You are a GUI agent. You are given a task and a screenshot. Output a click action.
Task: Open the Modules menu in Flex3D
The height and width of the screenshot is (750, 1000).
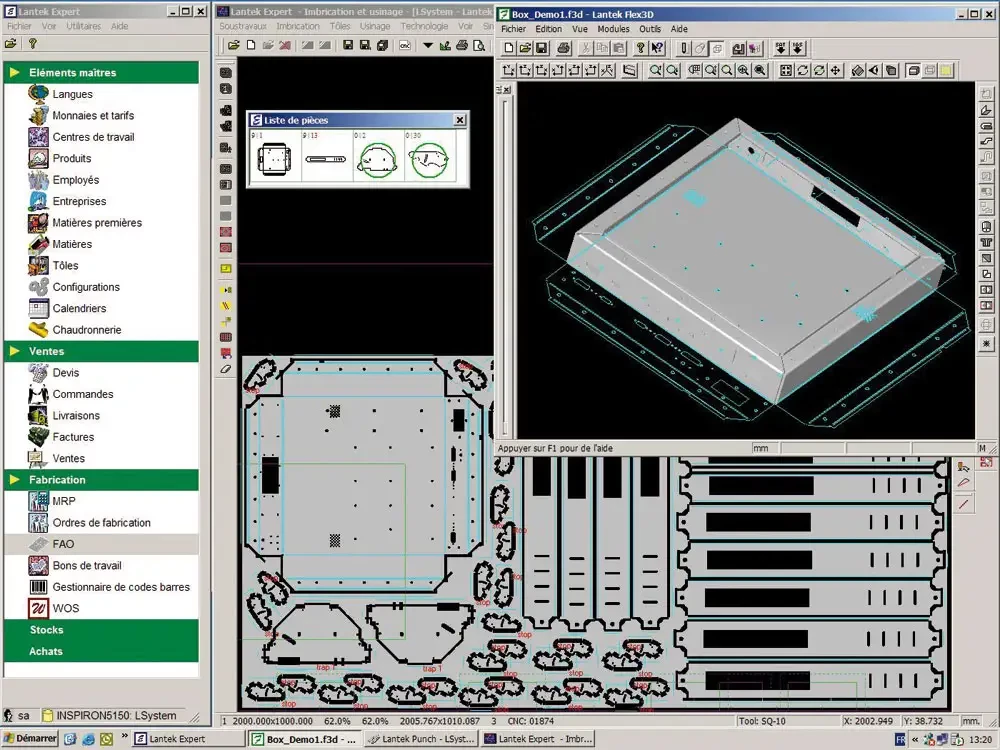coord(614,29)
